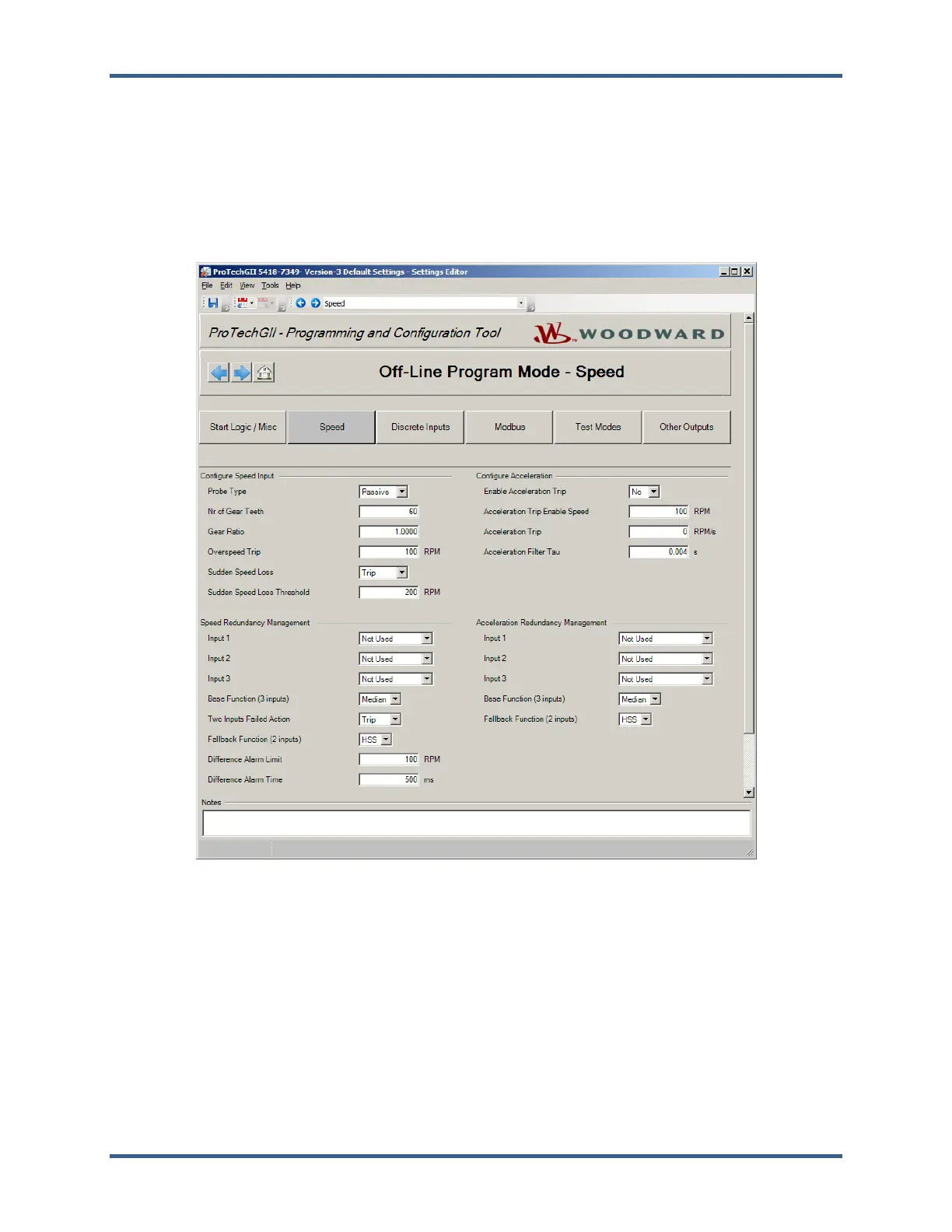952x1232 pixels.
Task: Open the Help menu
Action: (x=293, y=285)
